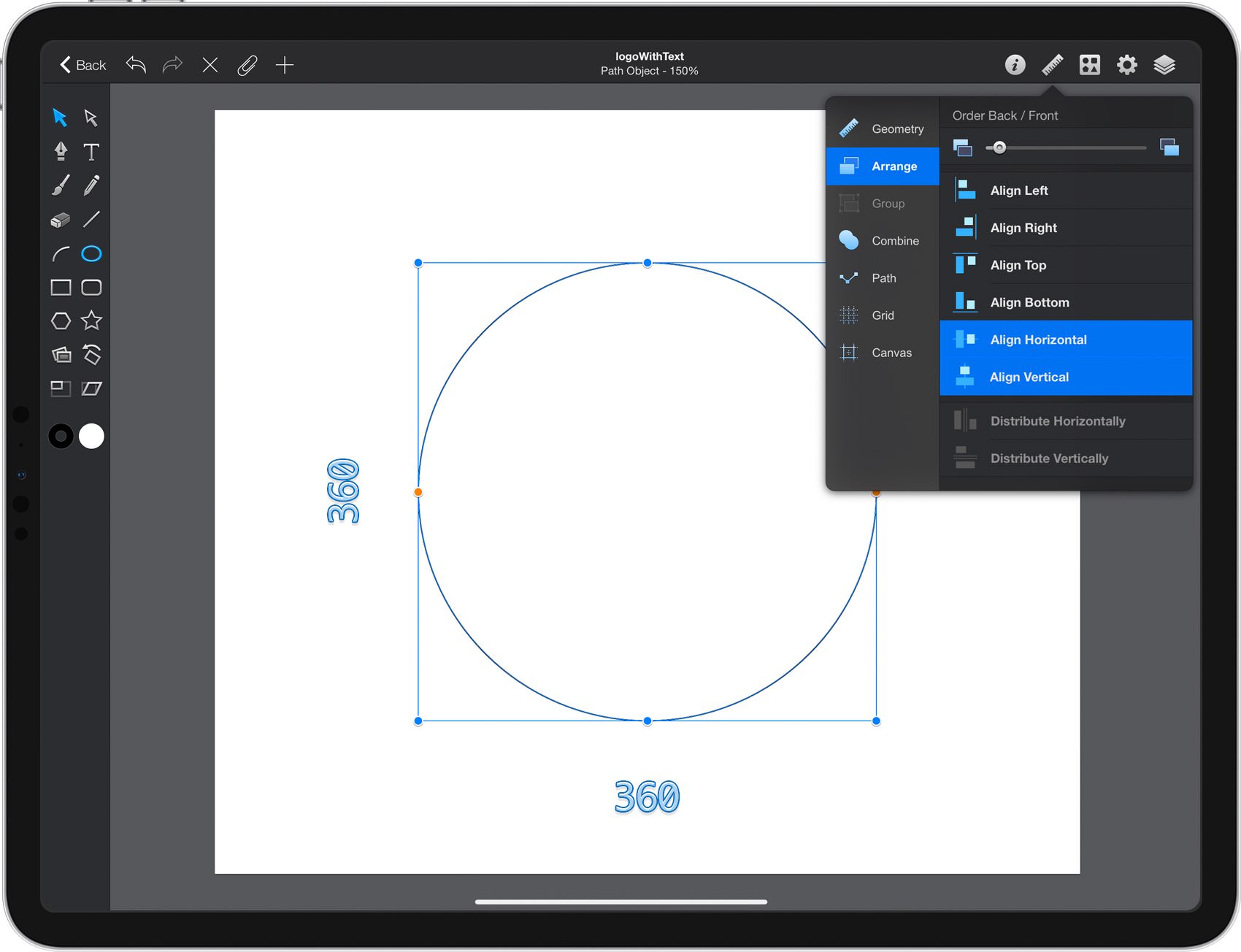Image resolution: width=1241 pixels, height=952 pixels.
Task: Adjust the Order Back / Front slider
Action: (1066, 147)
